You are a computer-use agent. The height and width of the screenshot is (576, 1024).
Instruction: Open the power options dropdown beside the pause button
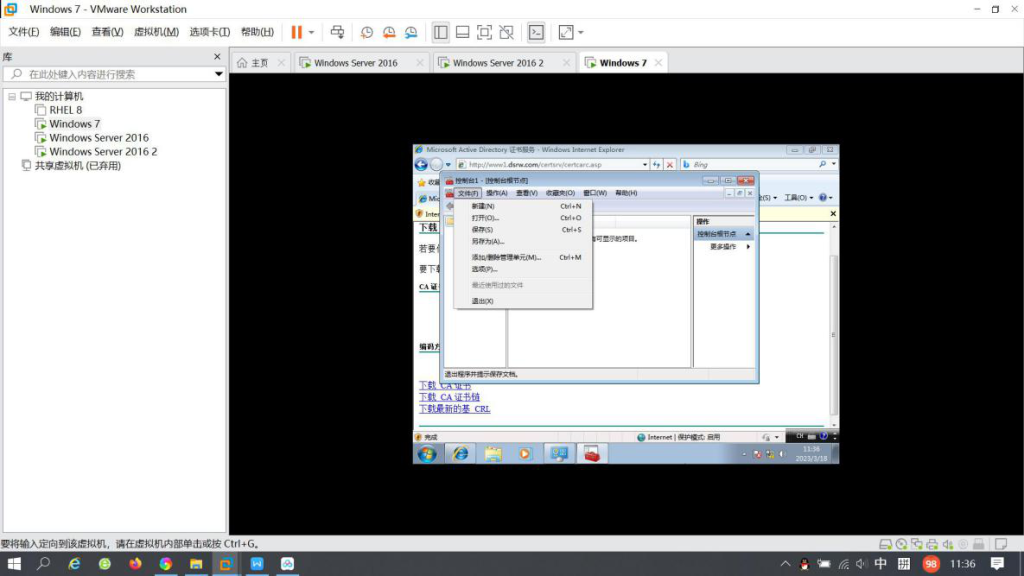(x=312, y=32)
